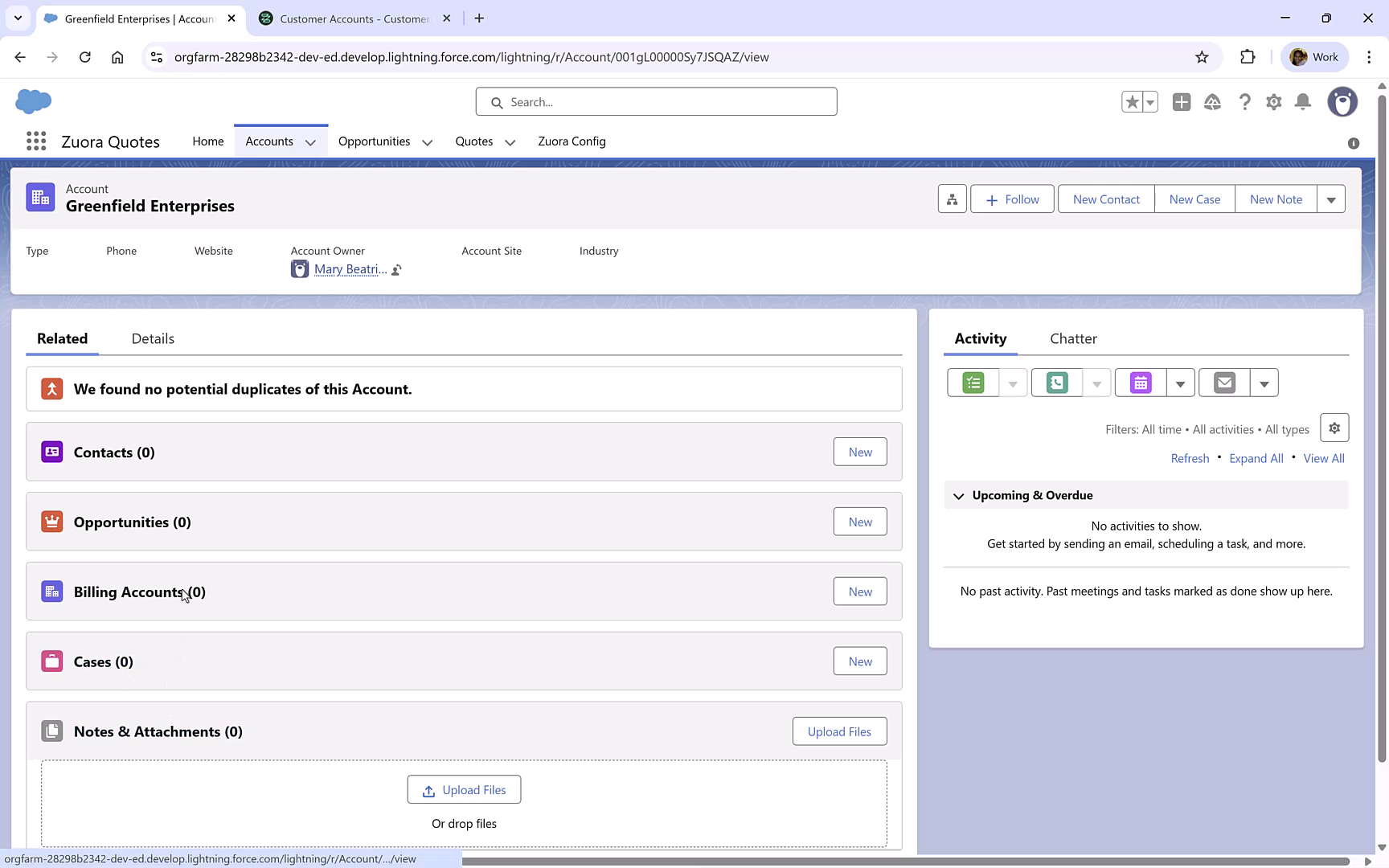Open the Chatter tab
Screen dimensions: 1389x868
pos(1073,338)
